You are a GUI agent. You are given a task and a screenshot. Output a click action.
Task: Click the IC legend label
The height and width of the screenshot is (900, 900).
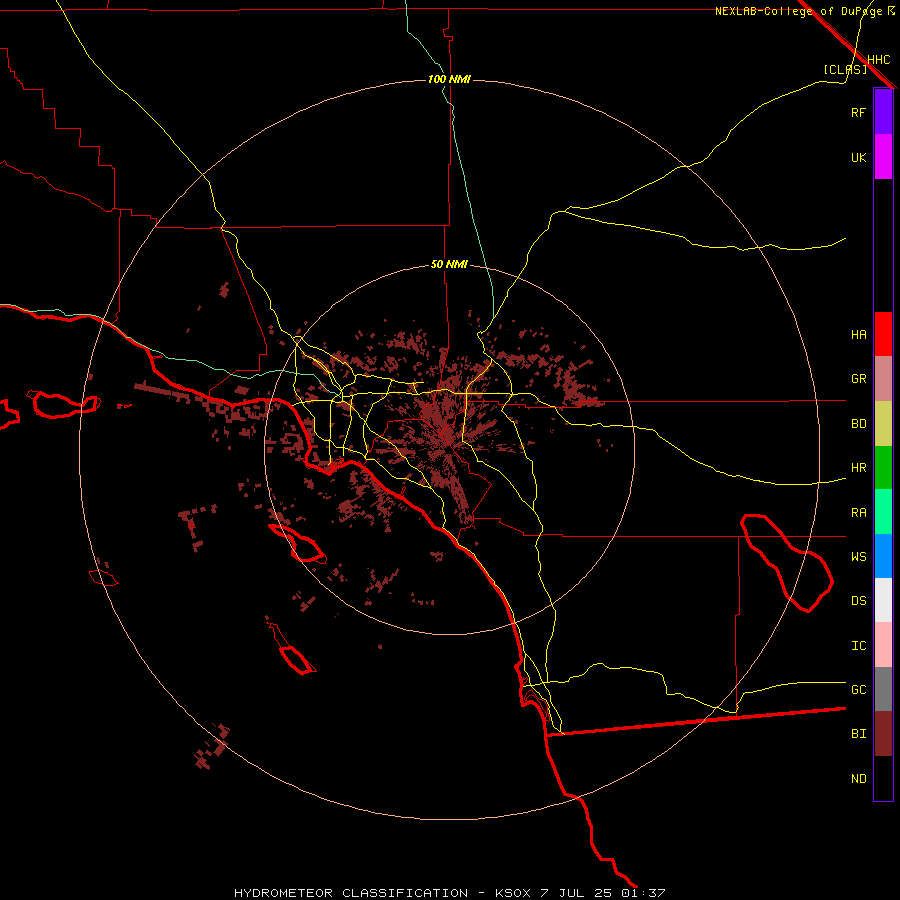pyautogui.click(x=858, y=646)
